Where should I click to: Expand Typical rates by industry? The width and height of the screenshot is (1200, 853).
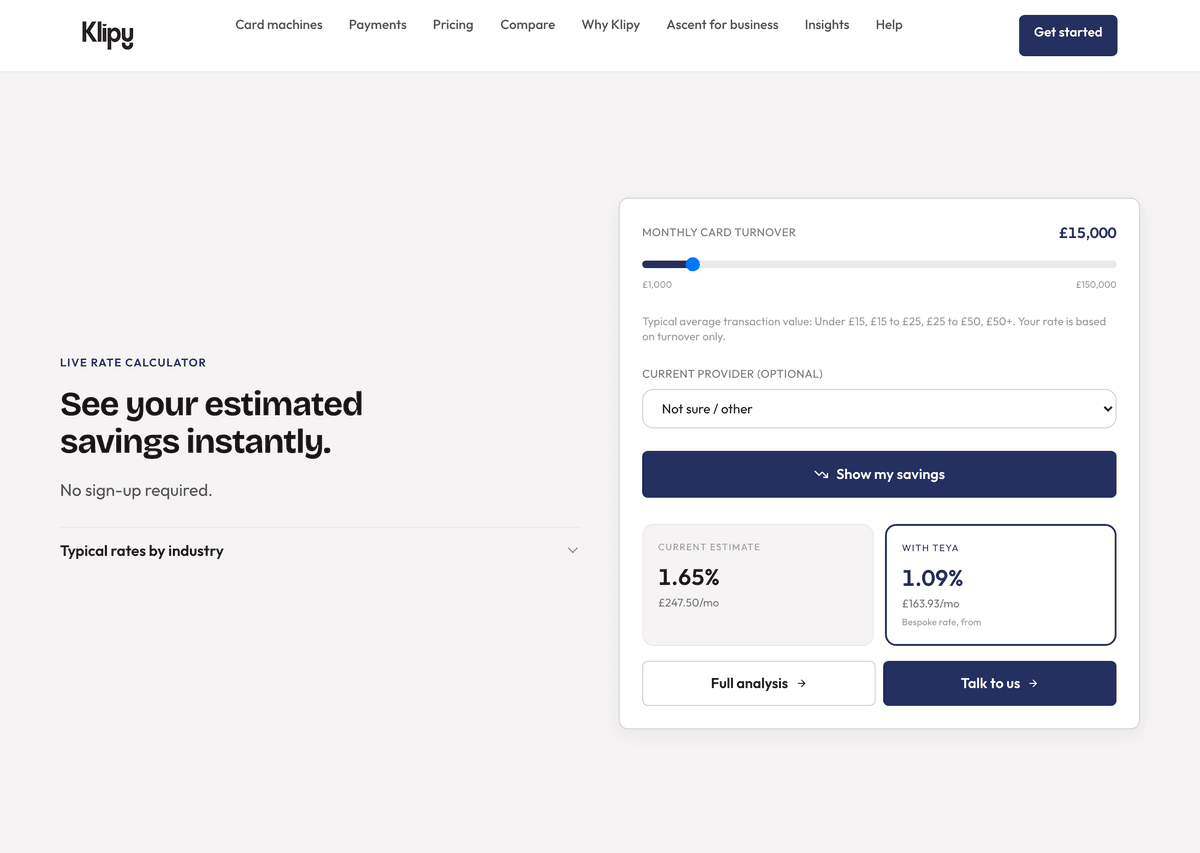pyautogui.click(x=320, y=551)
